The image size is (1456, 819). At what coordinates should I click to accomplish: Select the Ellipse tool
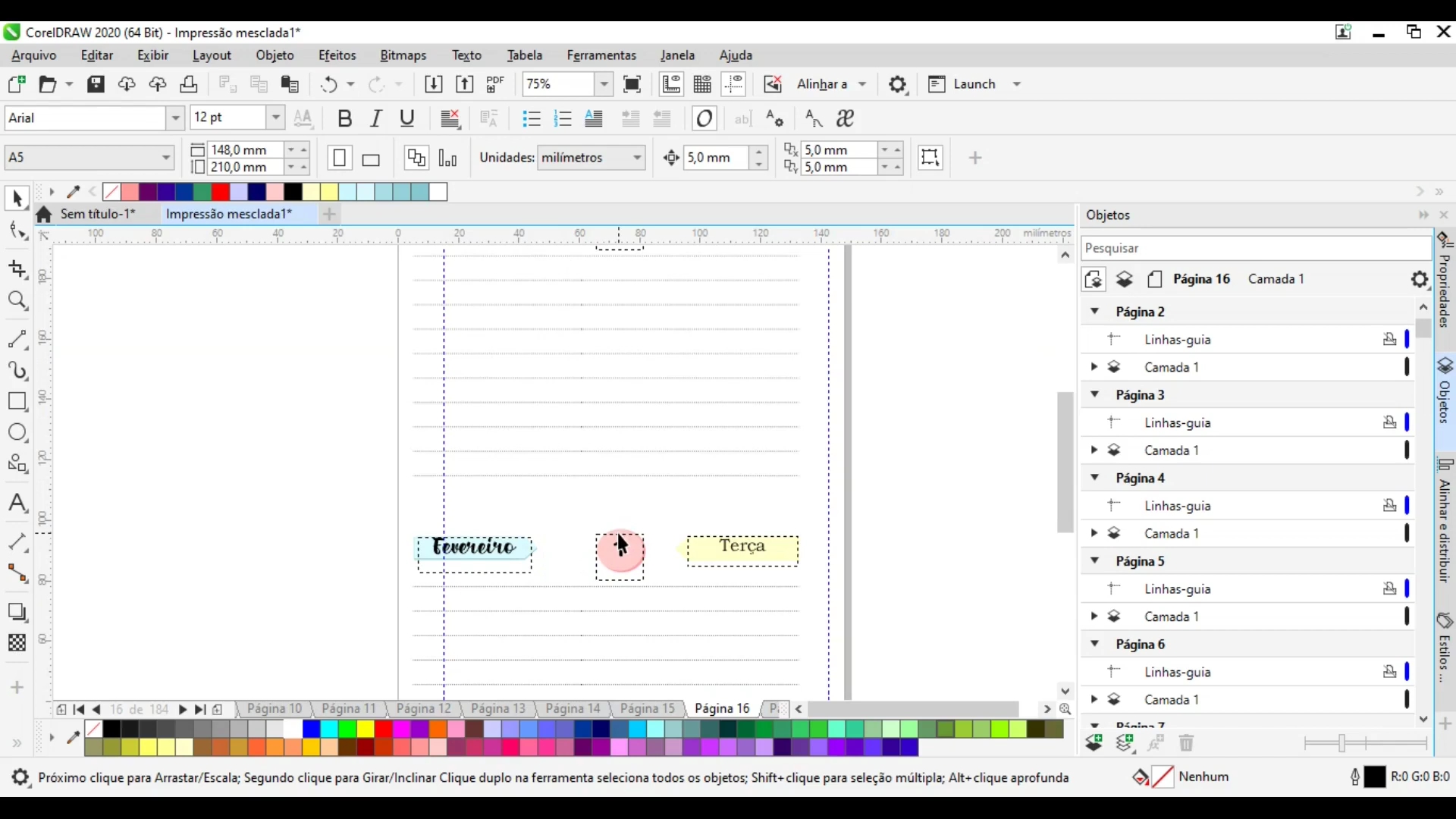tap(17, 432)
